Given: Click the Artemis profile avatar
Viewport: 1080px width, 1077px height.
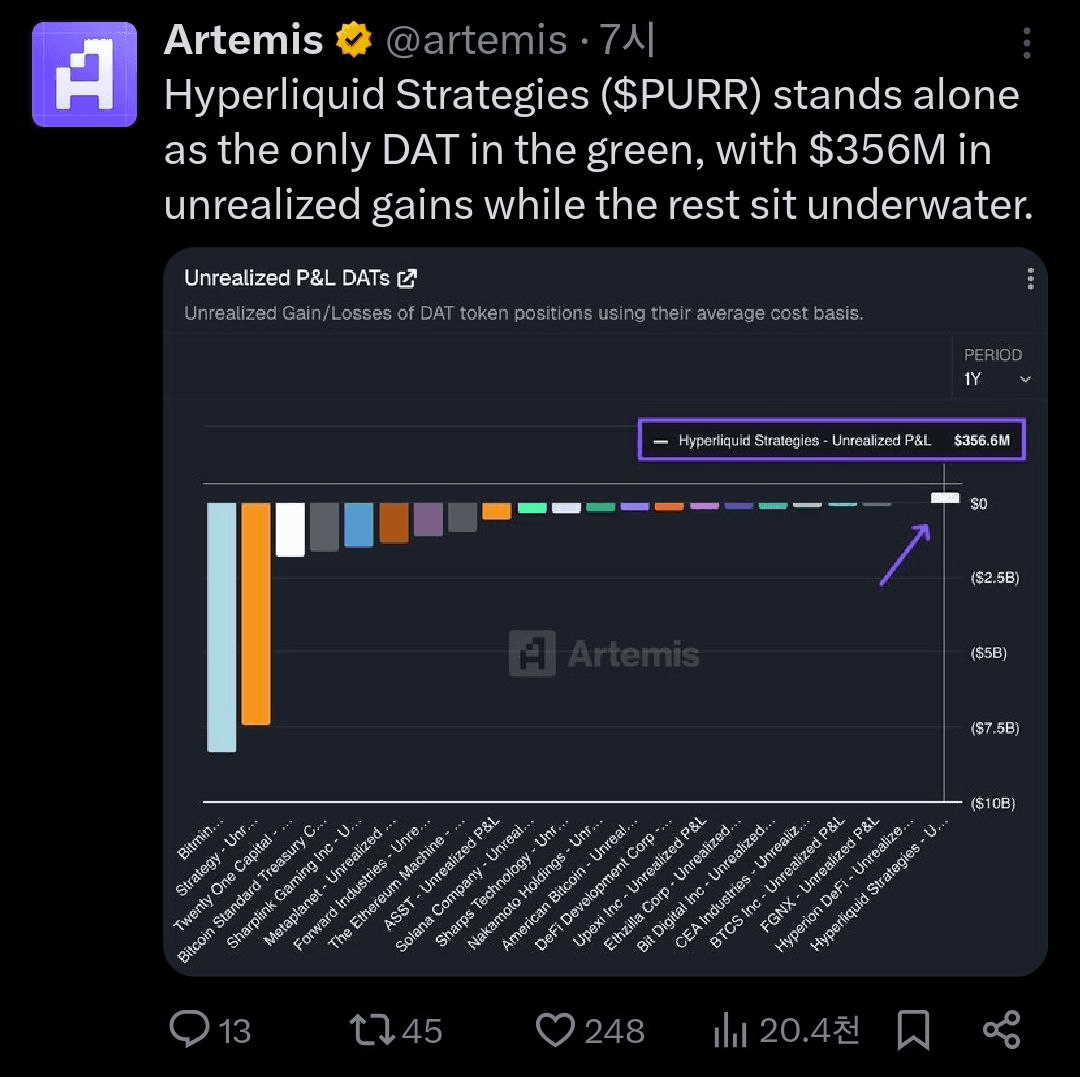Looking at the screenshot, I should tap(84, 74).
